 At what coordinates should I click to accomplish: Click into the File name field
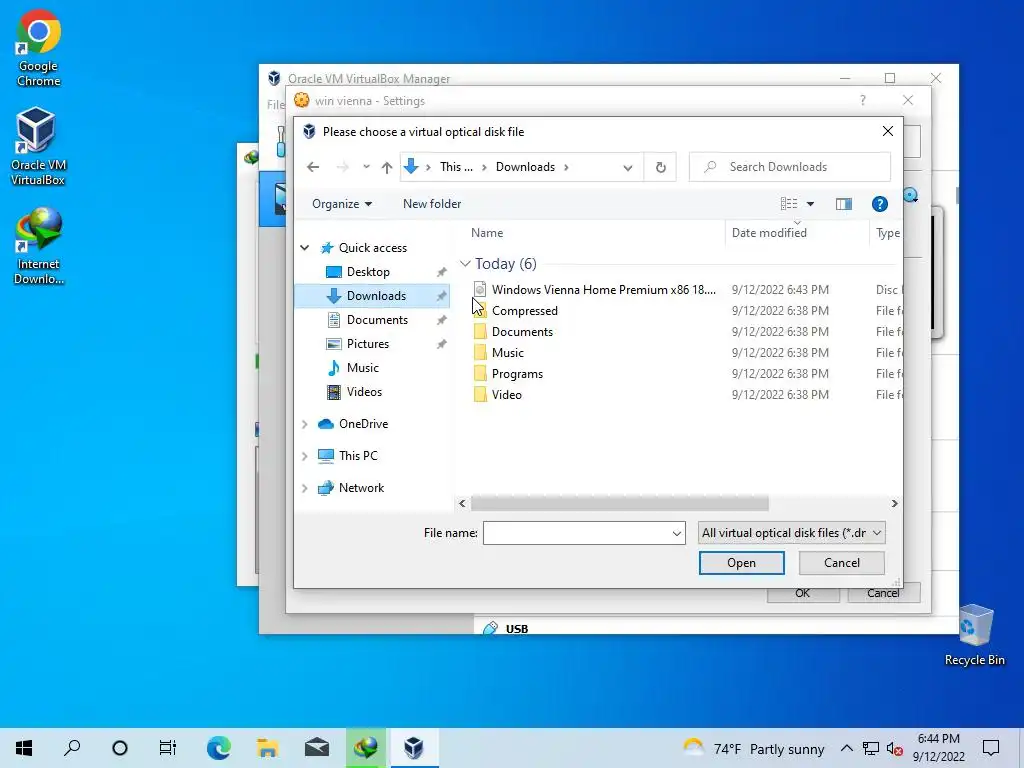(x=577, y=533)
